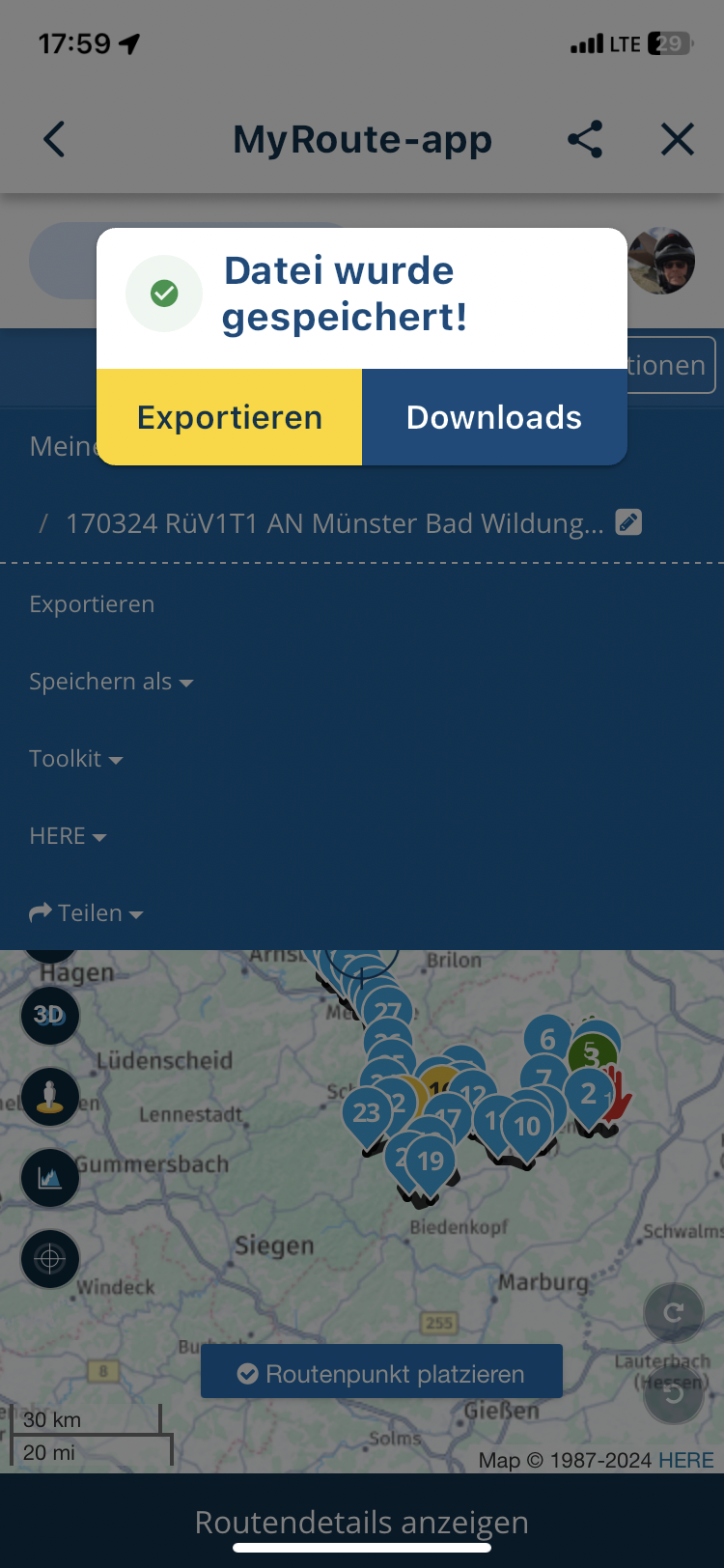The image size is (724, 1568).
Task: Select waypoint marker 27 on map
Action: 388,1011
